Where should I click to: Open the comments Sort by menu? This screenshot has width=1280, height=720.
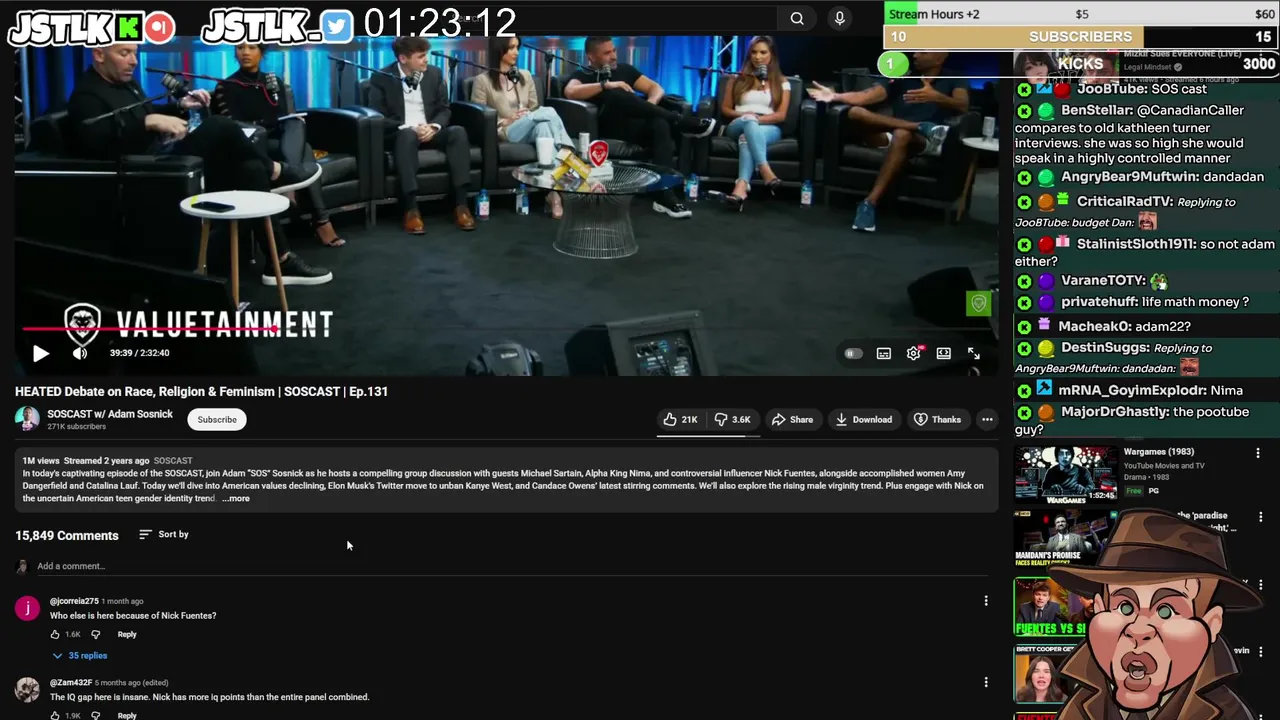tap(164, 534)
